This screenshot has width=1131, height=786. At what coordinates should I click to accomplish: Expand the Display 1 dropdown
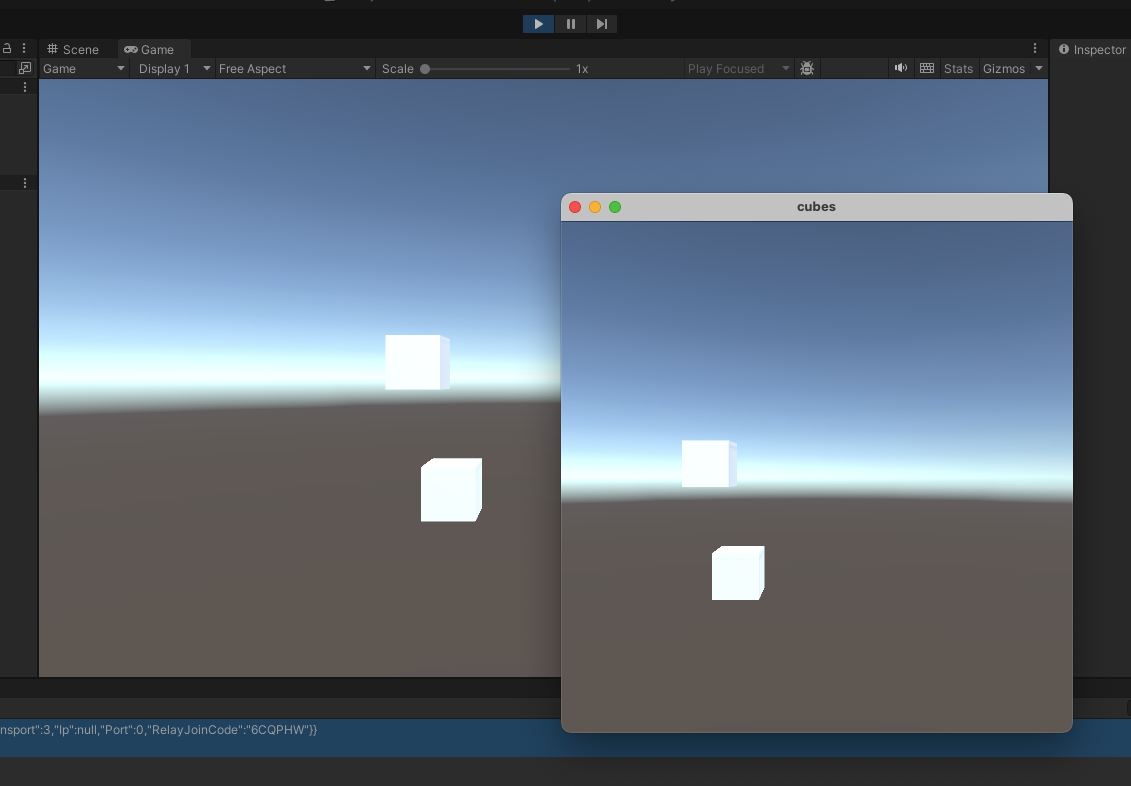(175, 69)
